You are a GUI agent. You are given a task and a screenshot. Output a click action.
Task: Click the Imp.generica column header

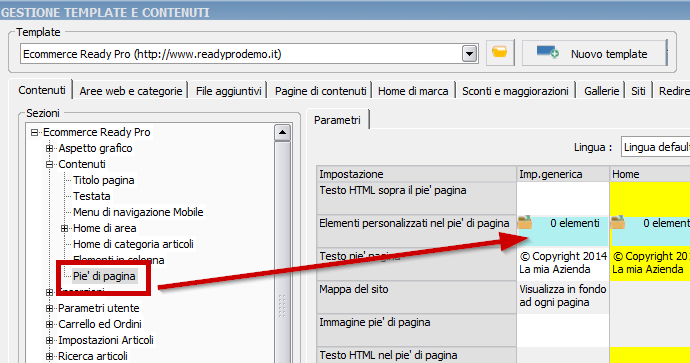click(563, 174)
